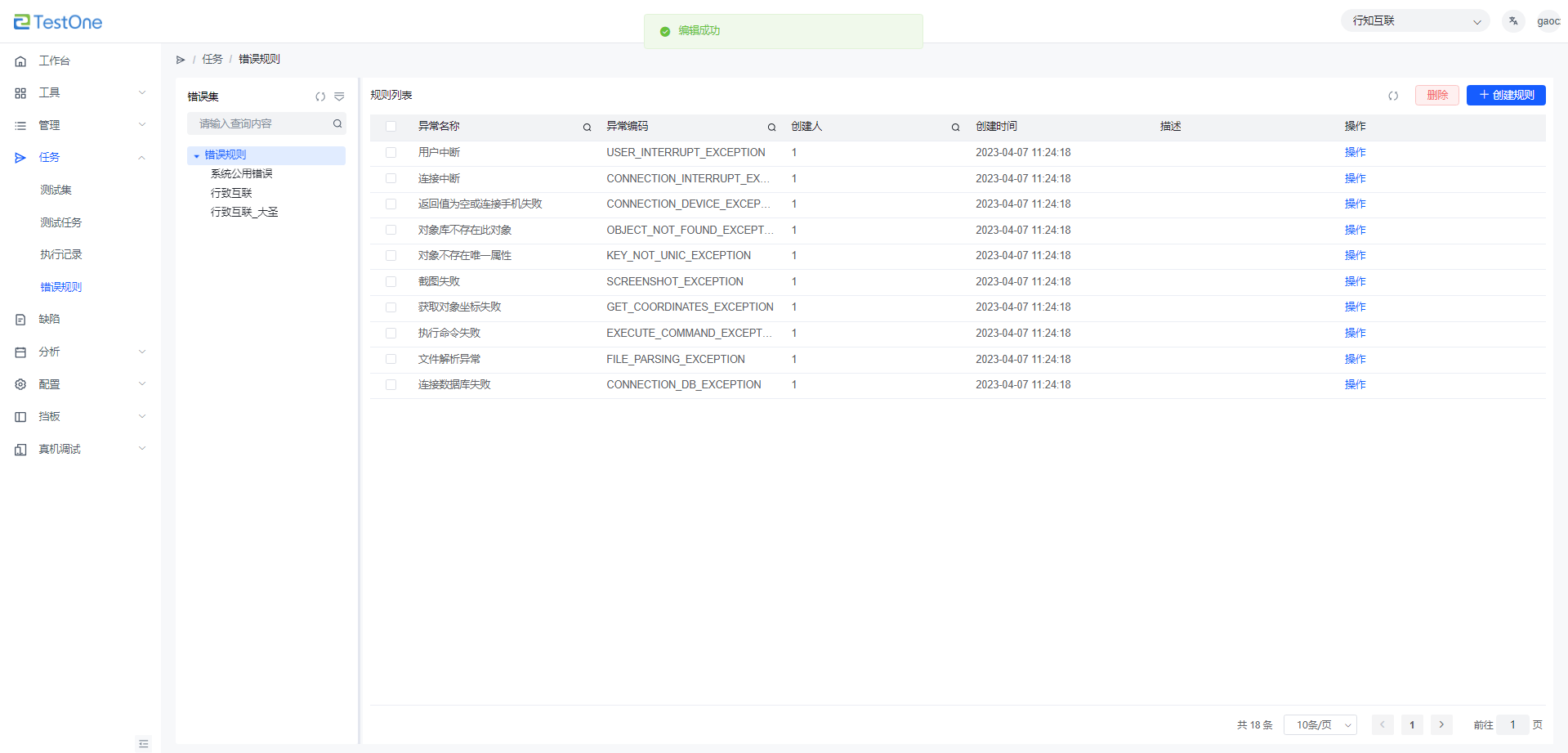Click the filter icon beside error set header
Viewport: 1568px width, 753px height.
[339, 96]
